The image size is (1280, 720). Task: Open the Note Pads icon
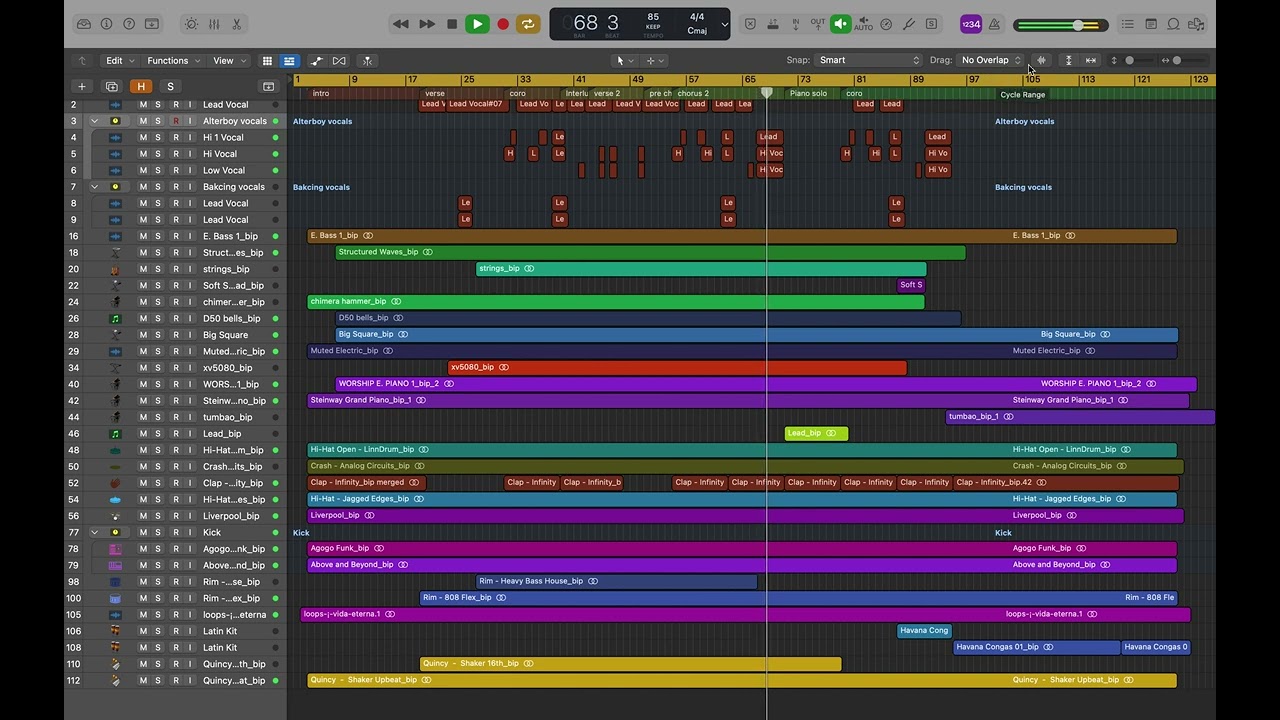(1151, 24)
